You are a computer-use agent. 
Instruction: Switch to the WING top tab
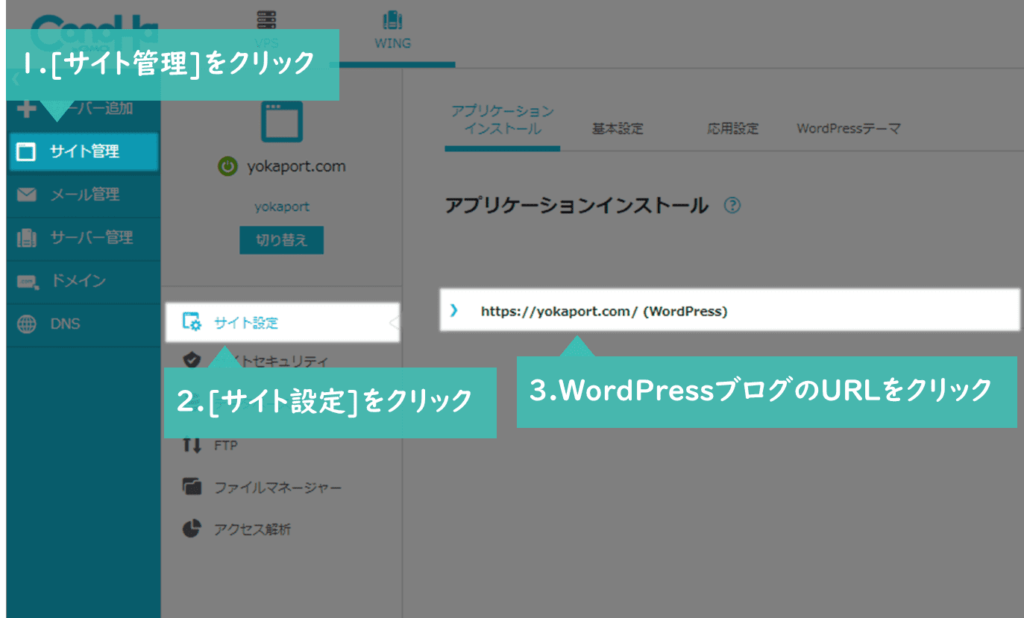point(392,33)
